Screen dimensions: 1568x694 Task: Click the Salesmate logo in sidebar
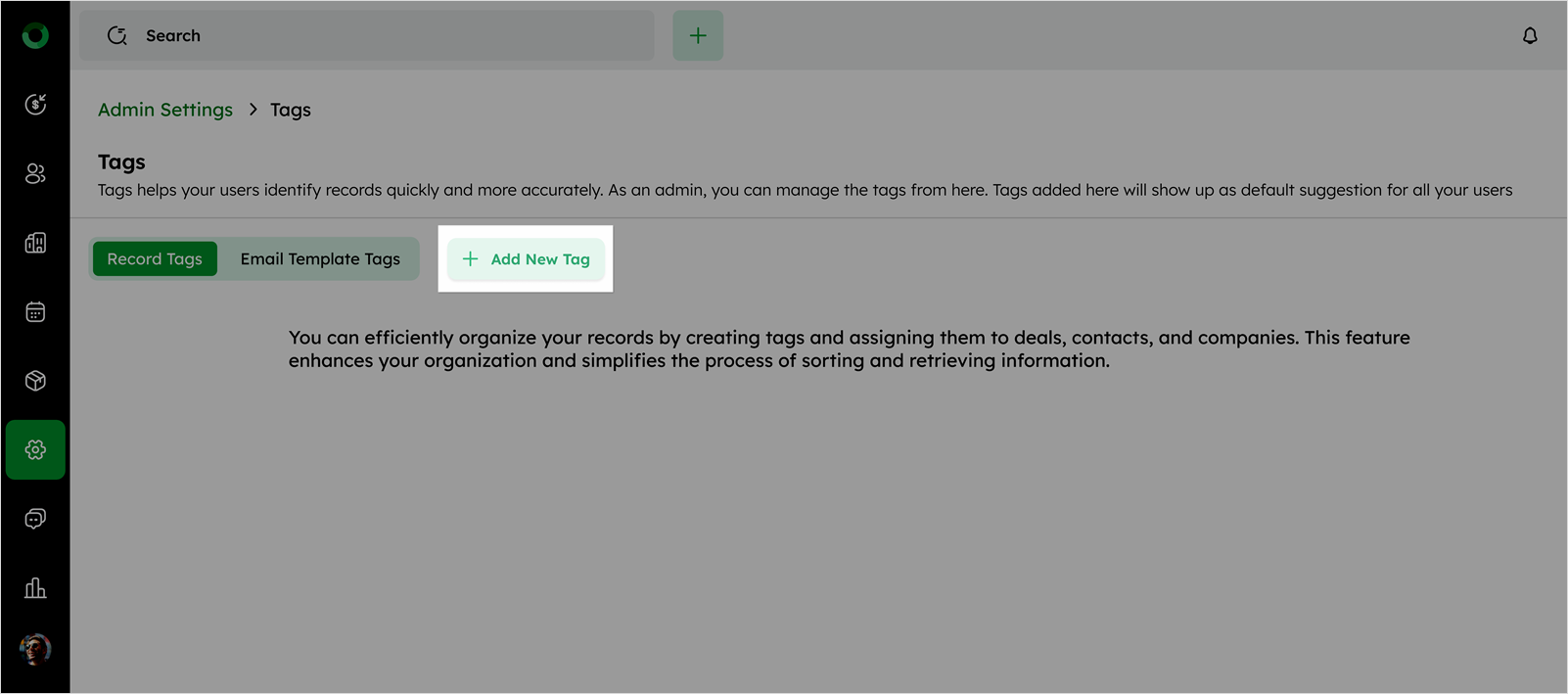[x=35, y=36]
